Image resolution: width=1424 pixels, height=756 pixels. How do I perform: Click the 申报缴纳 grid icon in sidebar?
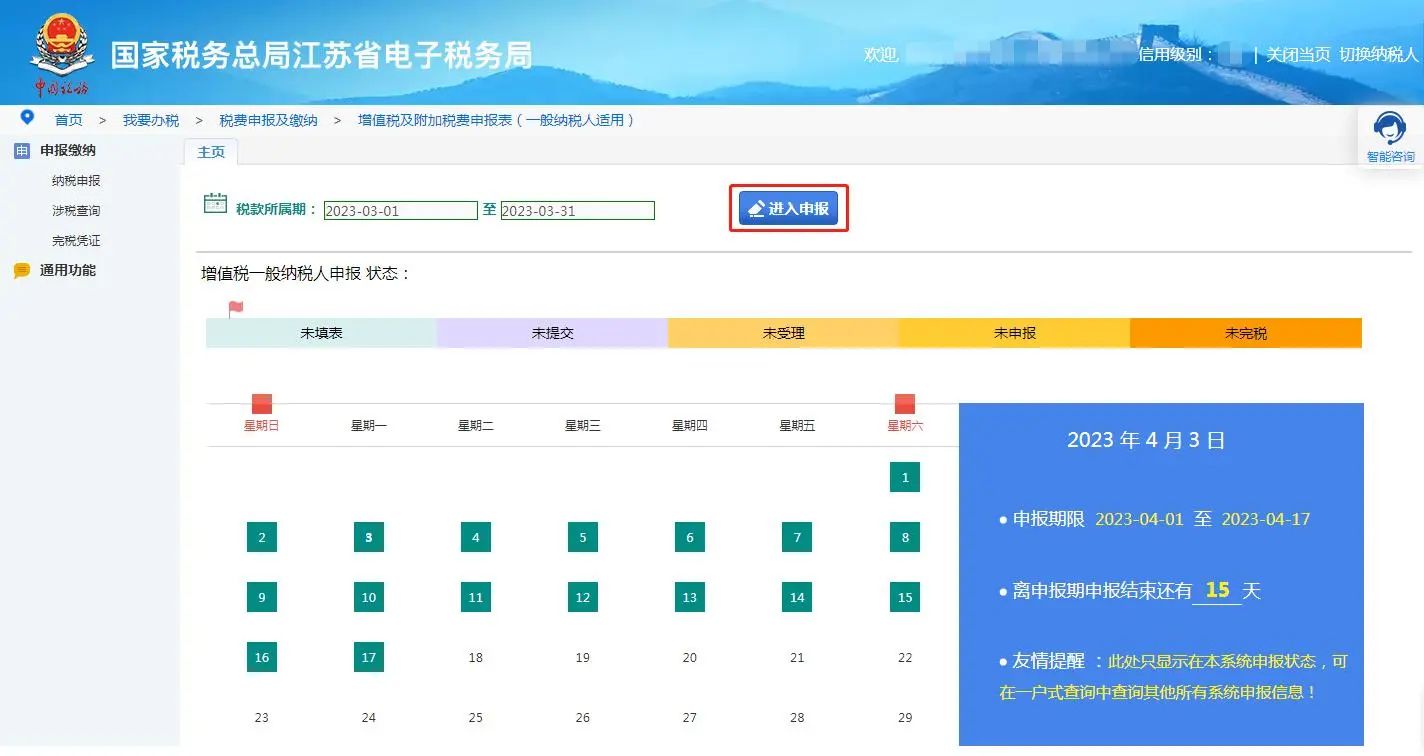(x=22, y=151)
